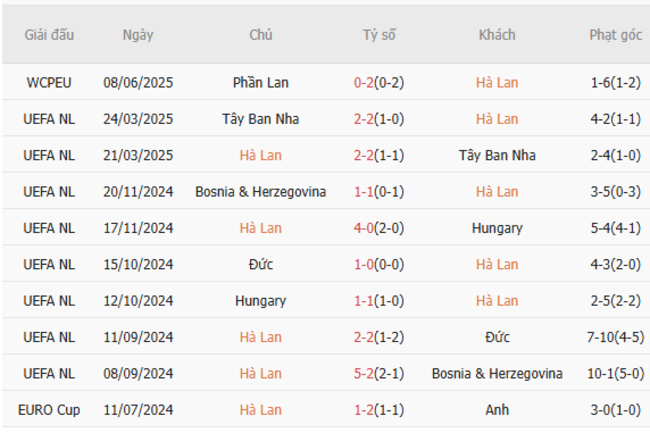The height and width of the screenshot is (433, 650).
Task: Click away team Anh
Action: click(x=497, y=410)
